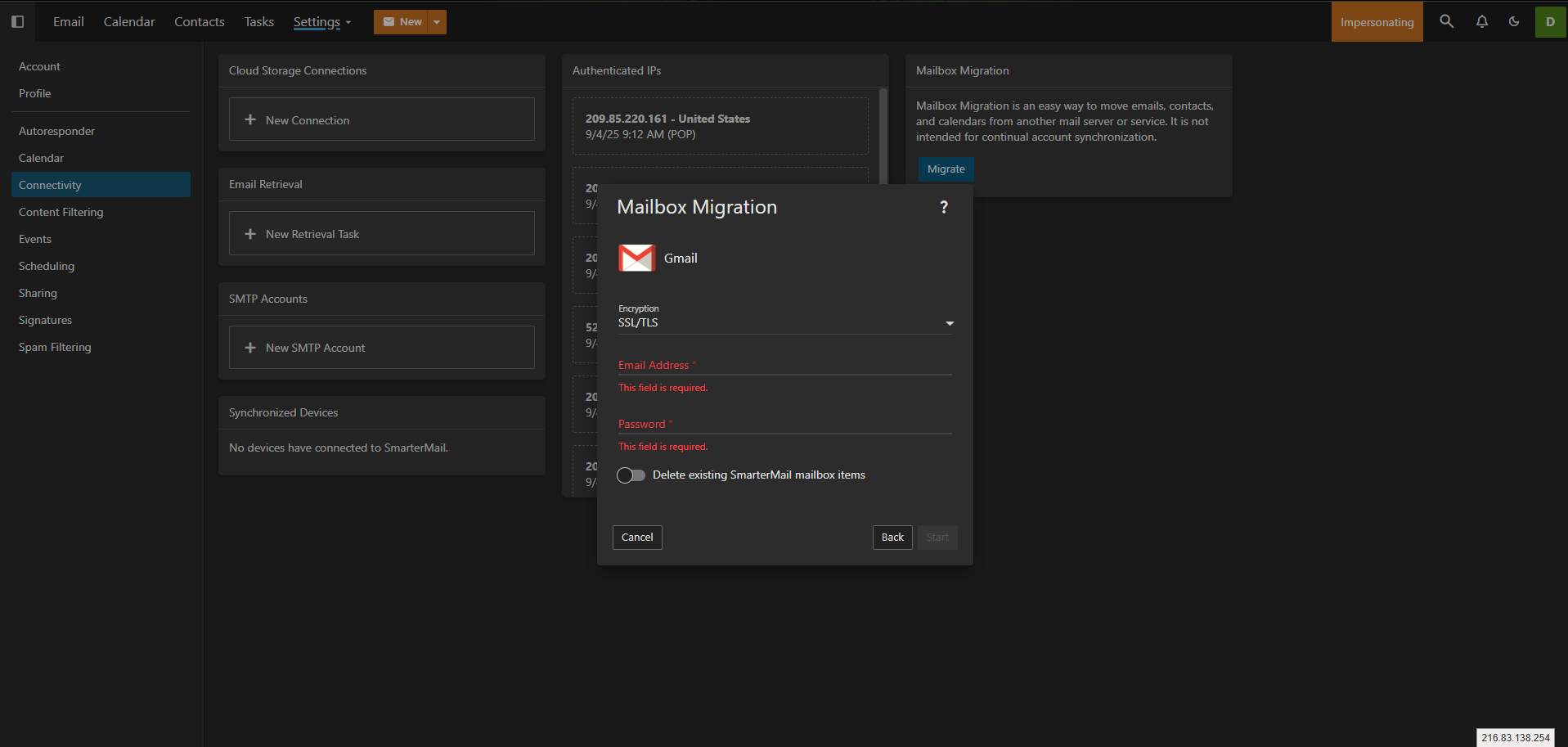Toggle the sidebar panel icon
Image resolution: width=1568 pixels, height=747 pixels.
click(17, 22)
